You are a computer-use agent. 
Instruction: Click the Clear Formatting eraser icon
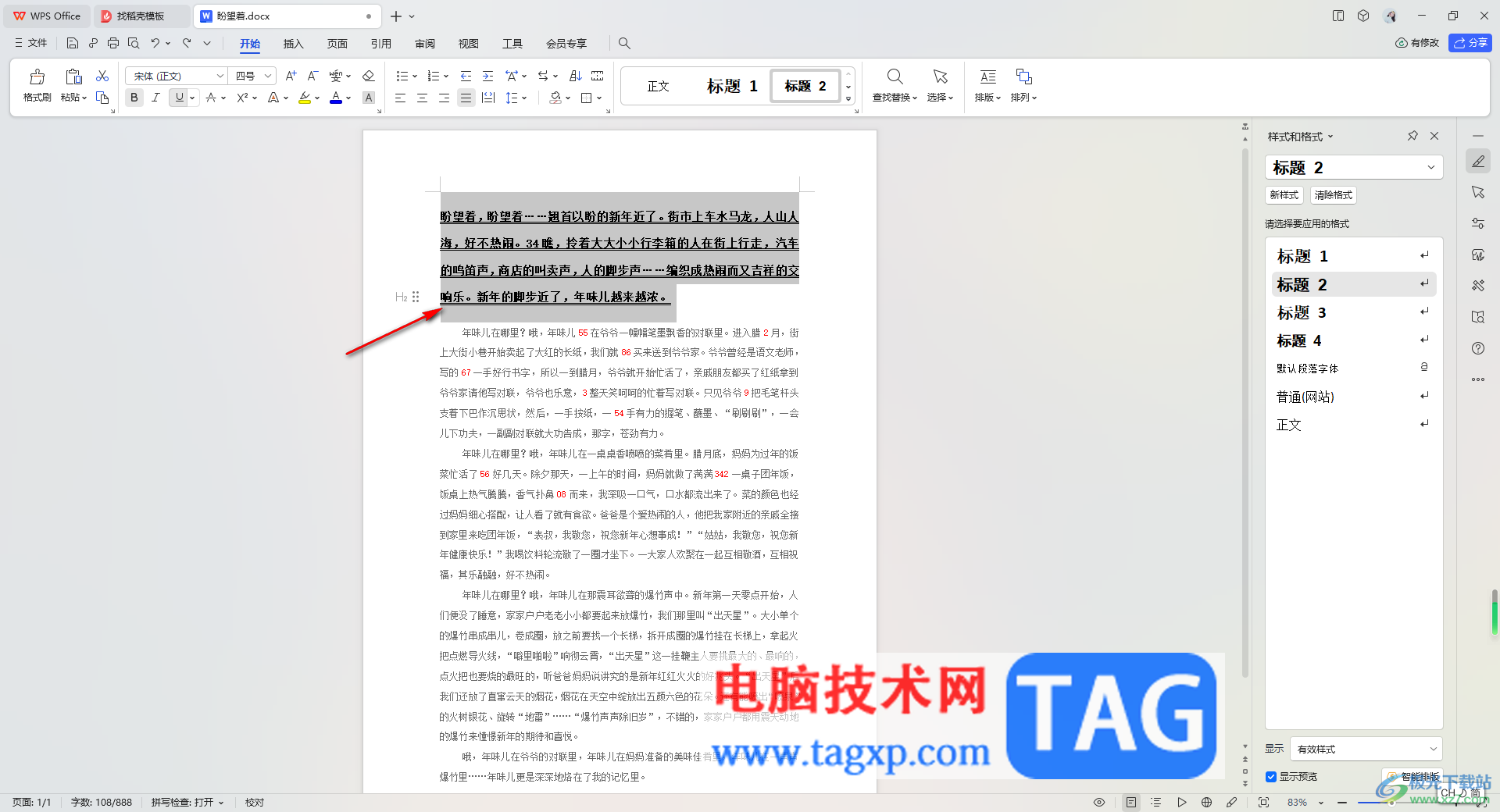pyautogui.click(x=369, y=76)
